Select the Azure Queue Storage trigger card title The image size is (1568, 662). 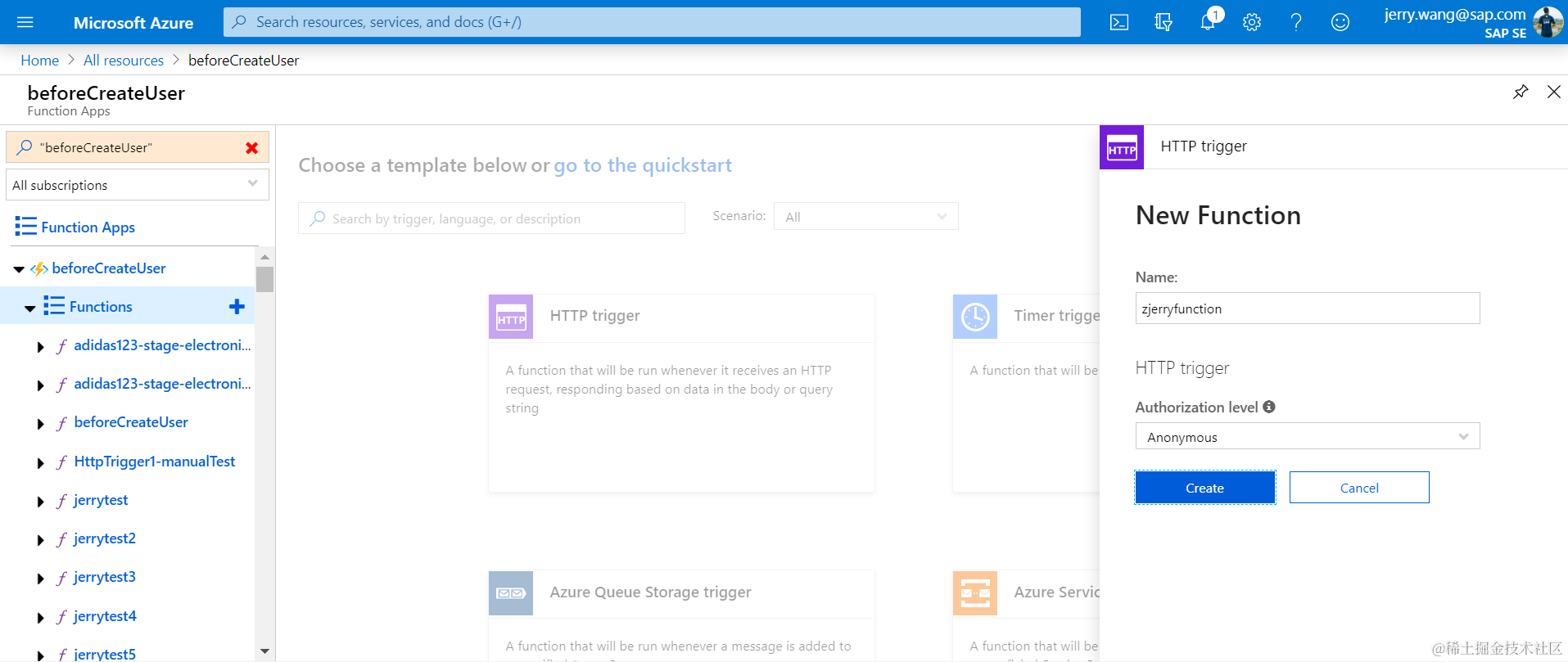coord(650,592)
